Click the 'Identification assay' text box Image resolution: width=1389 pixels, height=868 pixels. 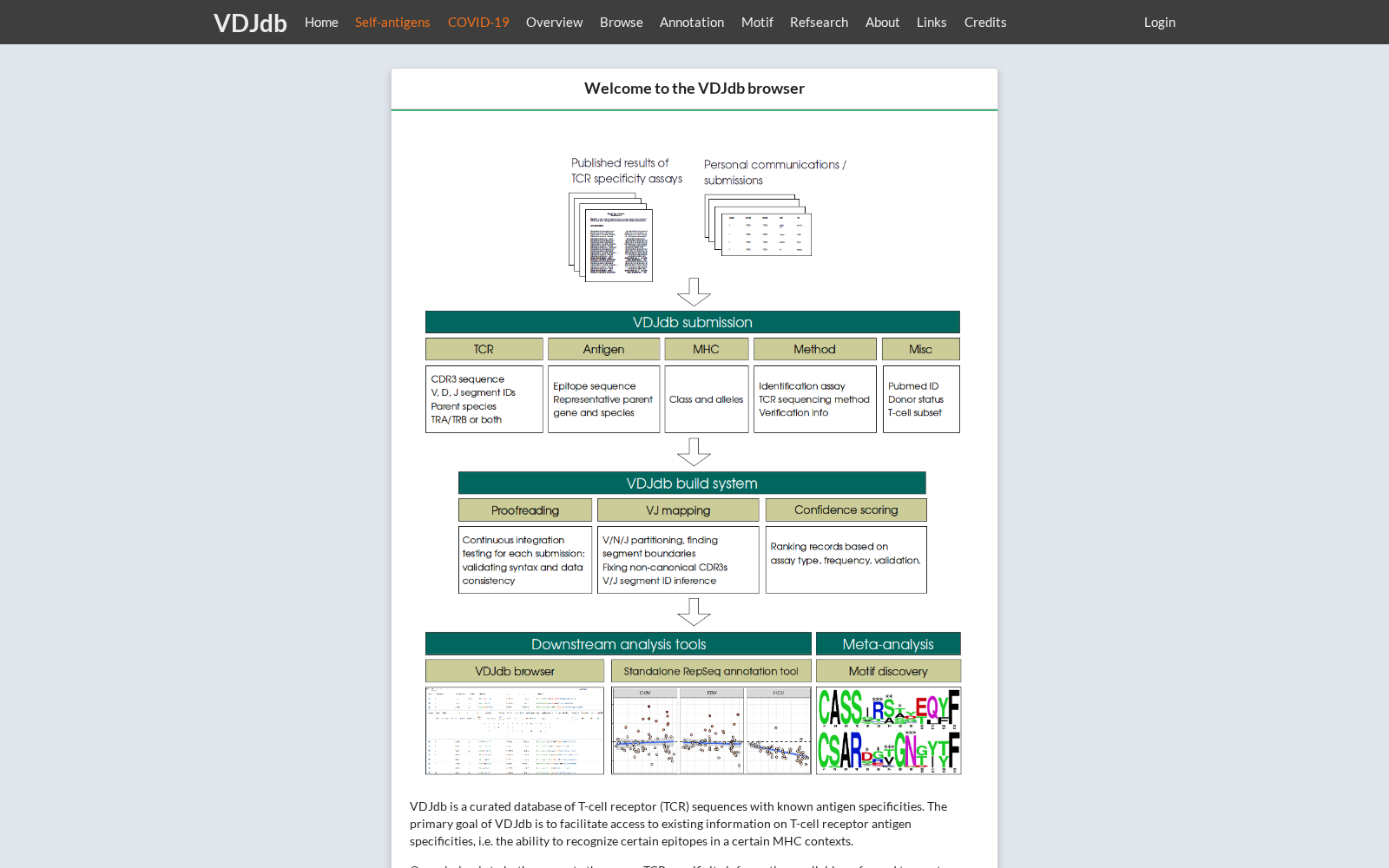point(815,399)
